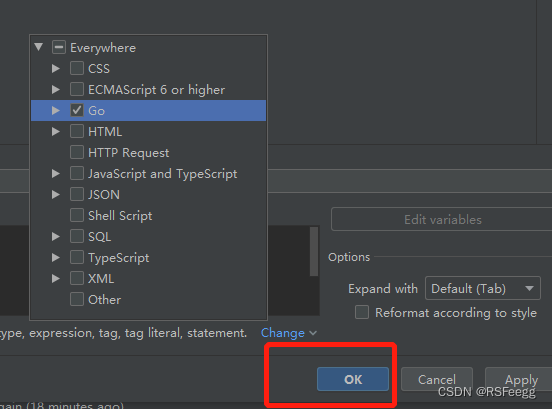
Task: Expand the TypeScript context node
Action: tap(56, 258)
